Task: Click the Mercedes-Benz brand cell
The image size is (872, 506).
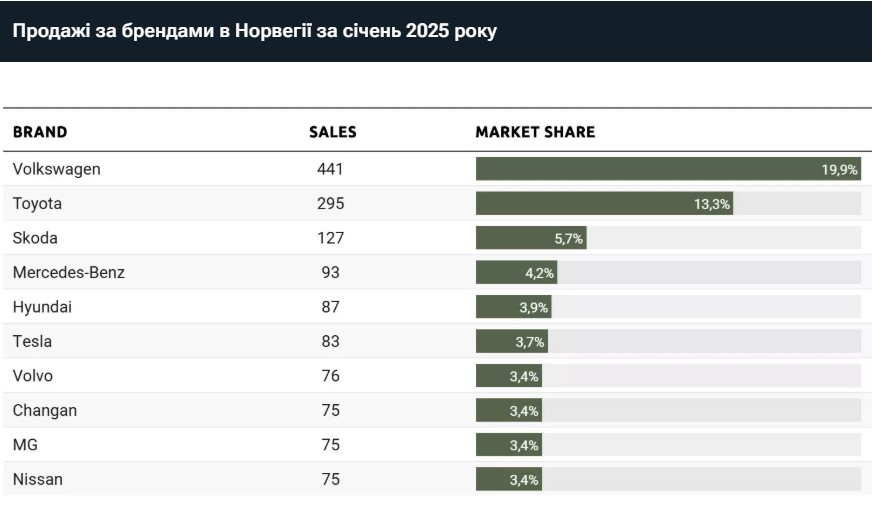Action: tap(69, 272)
